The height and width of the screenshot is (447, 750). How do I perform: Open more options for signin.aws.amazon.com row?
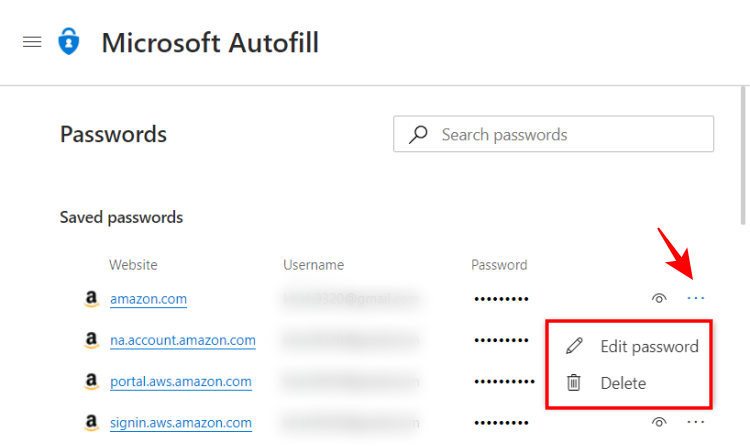(696, 423)
